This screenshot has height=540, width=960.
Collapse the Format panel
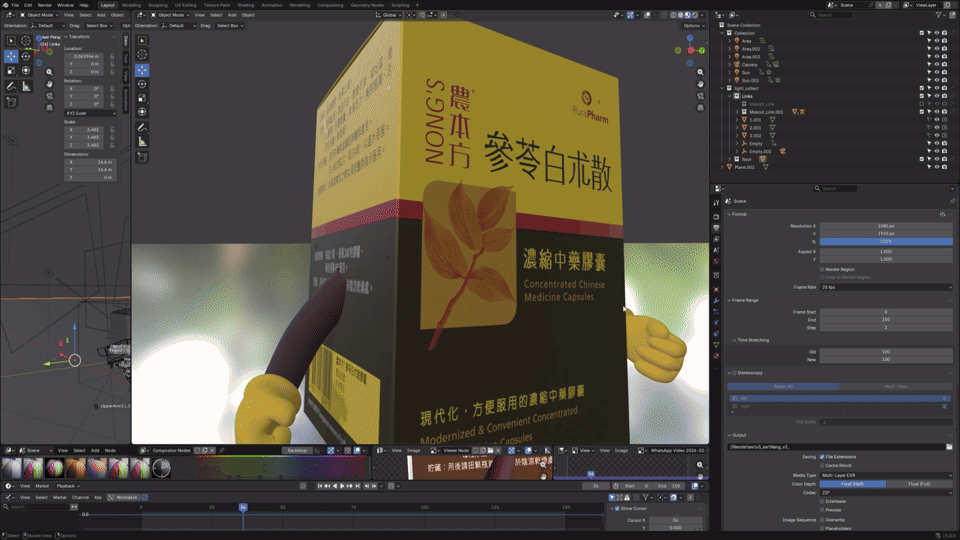click(729, 214)
